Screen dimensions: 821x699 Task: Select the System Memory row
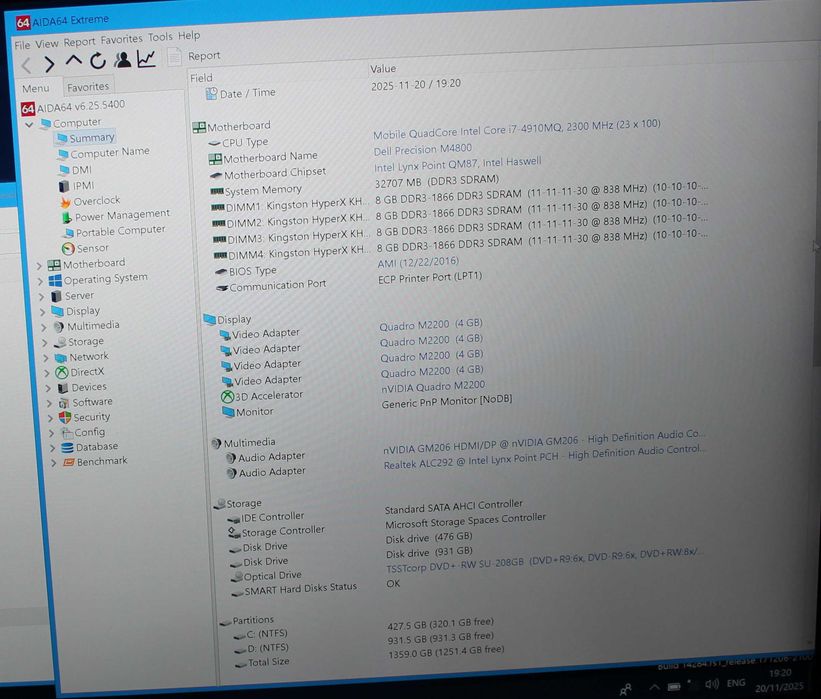point(355,184)
